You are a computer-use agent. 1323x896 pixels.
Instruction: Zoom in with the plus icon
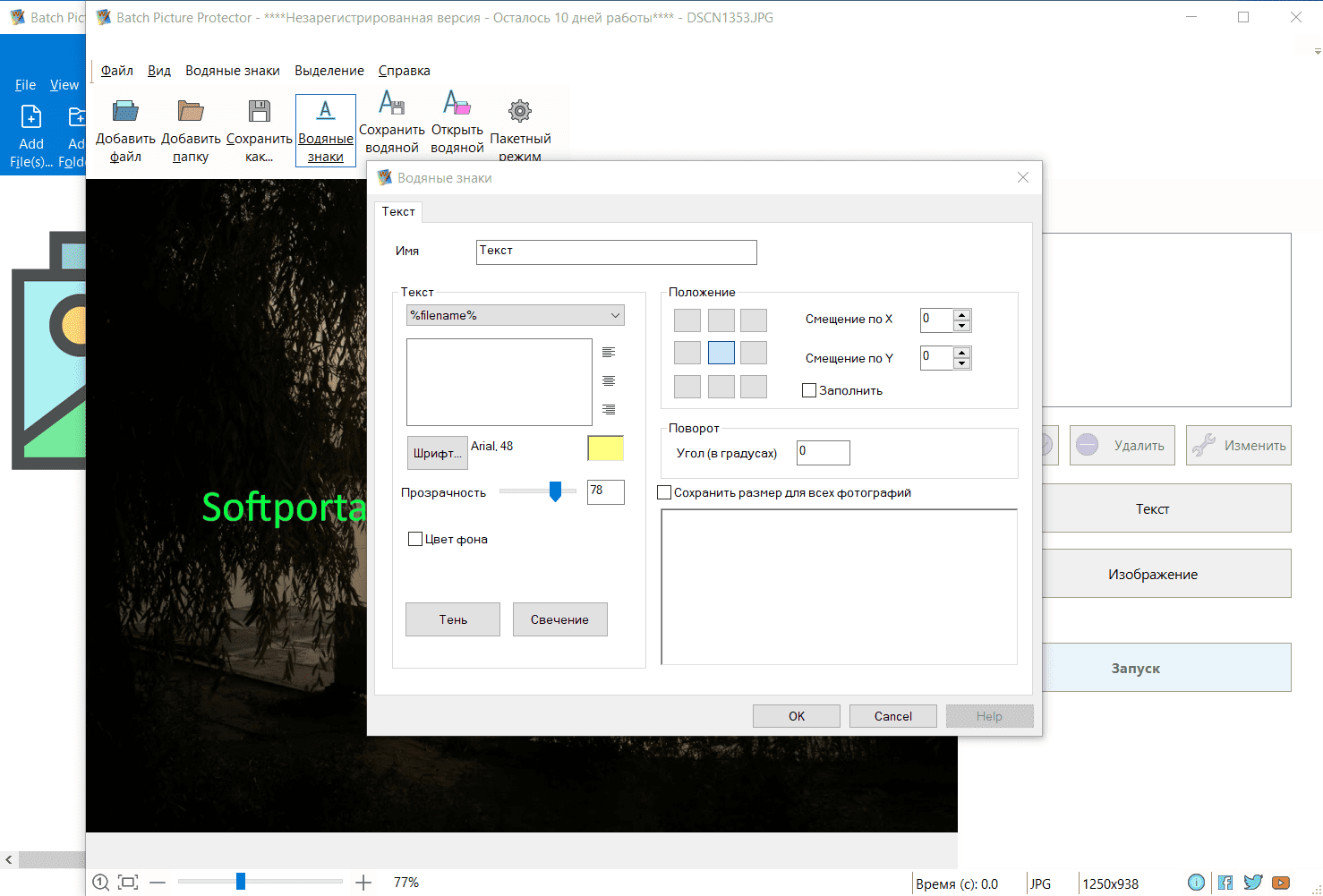click(x=363, y=883)
